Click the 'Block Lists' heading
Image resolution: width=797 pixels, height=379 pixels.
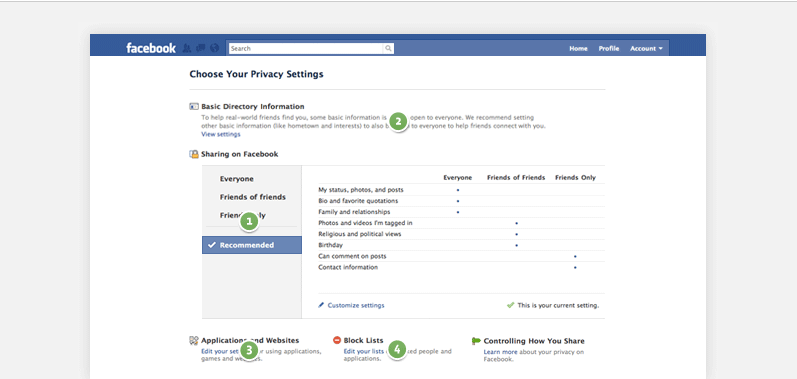[x=363, y=340]
